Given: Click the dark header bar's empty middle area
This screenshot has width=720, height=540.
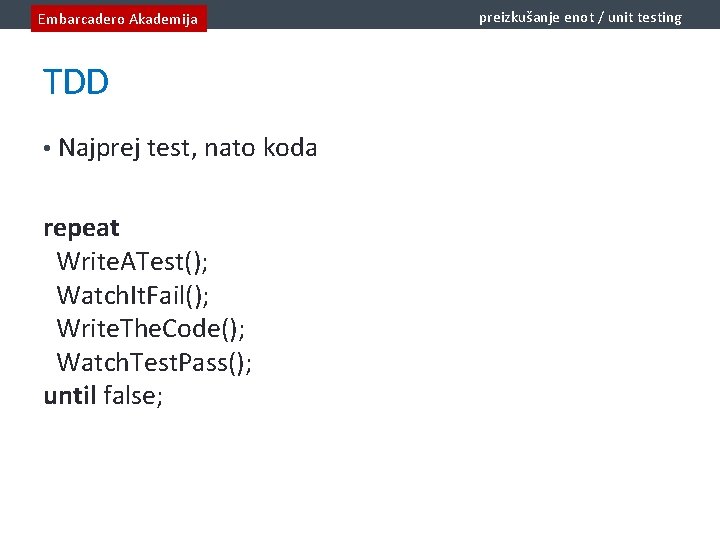Looking at the screenshot, I should click(x=340, y=14).
